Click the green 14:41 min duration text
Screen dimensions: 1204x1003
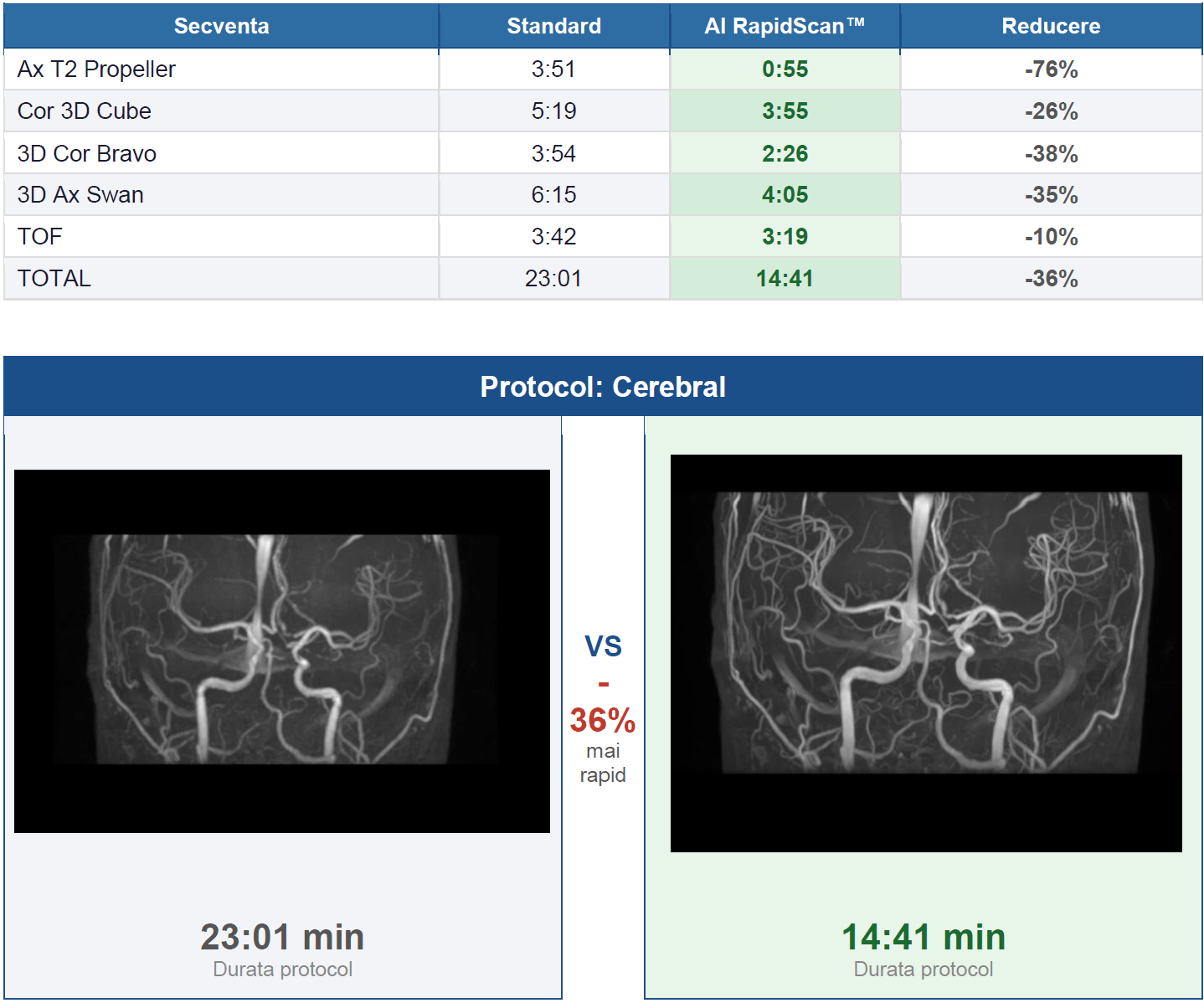[924, 937]
